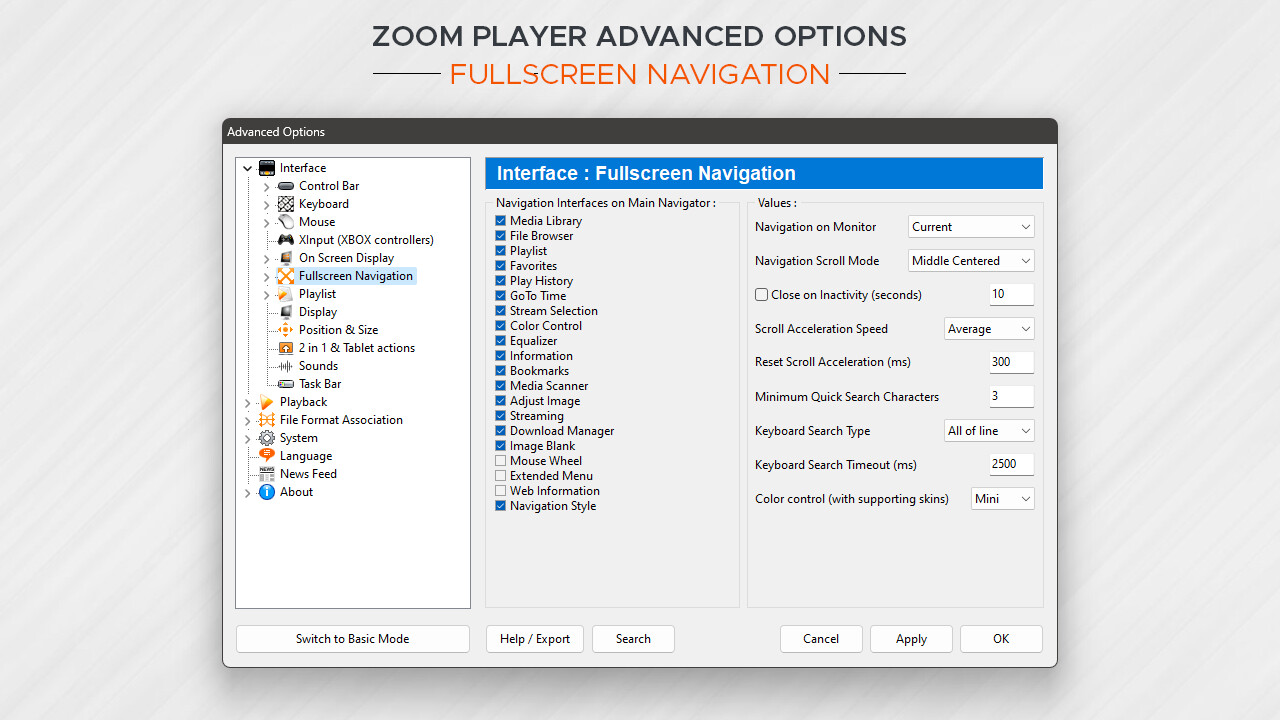Click the Language speech bubble icon
The image size is (1280, 720).
click(x=267, y=456)
